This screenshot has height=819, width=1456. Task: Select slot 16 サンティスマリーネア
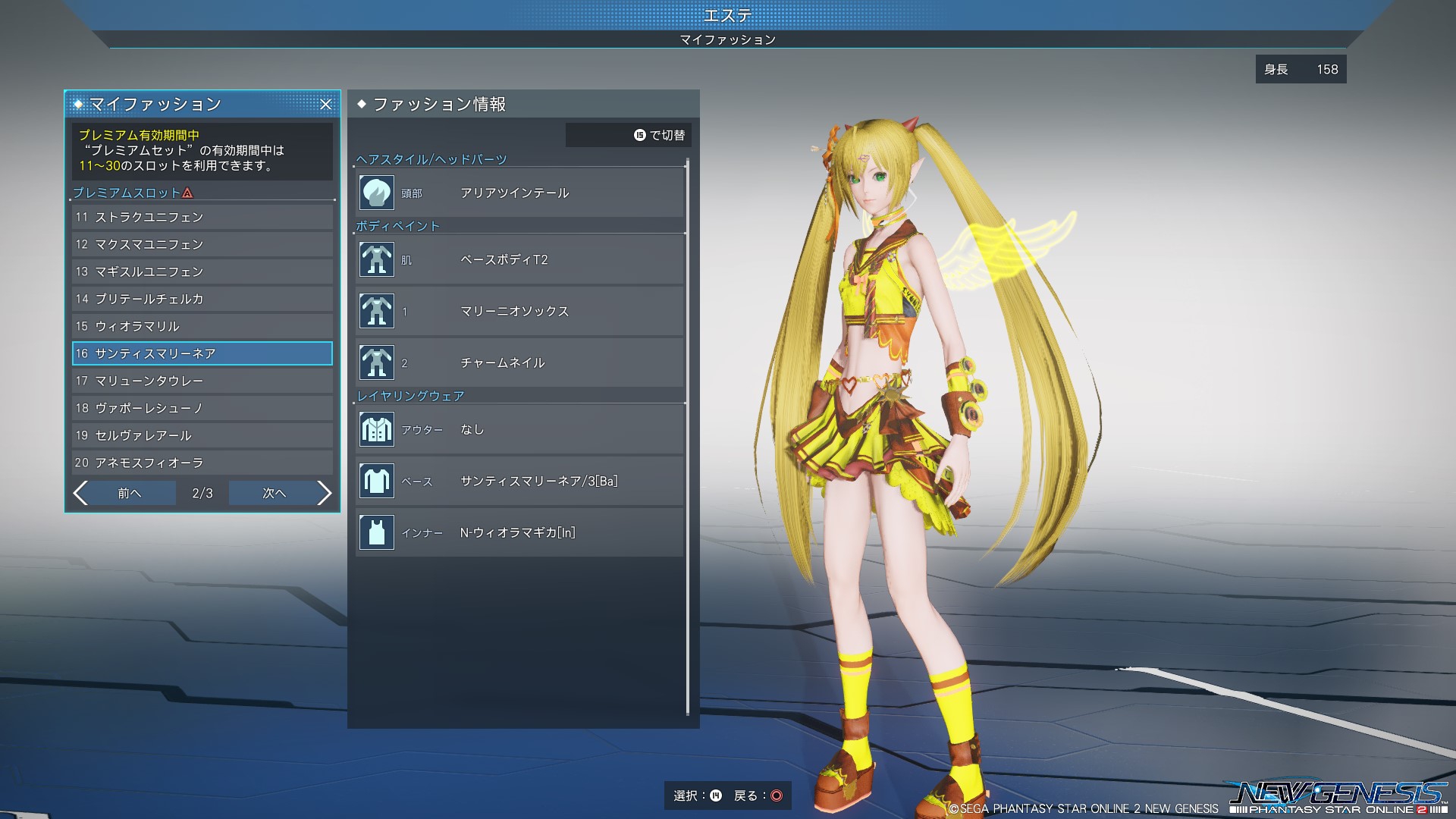[202, 353]
